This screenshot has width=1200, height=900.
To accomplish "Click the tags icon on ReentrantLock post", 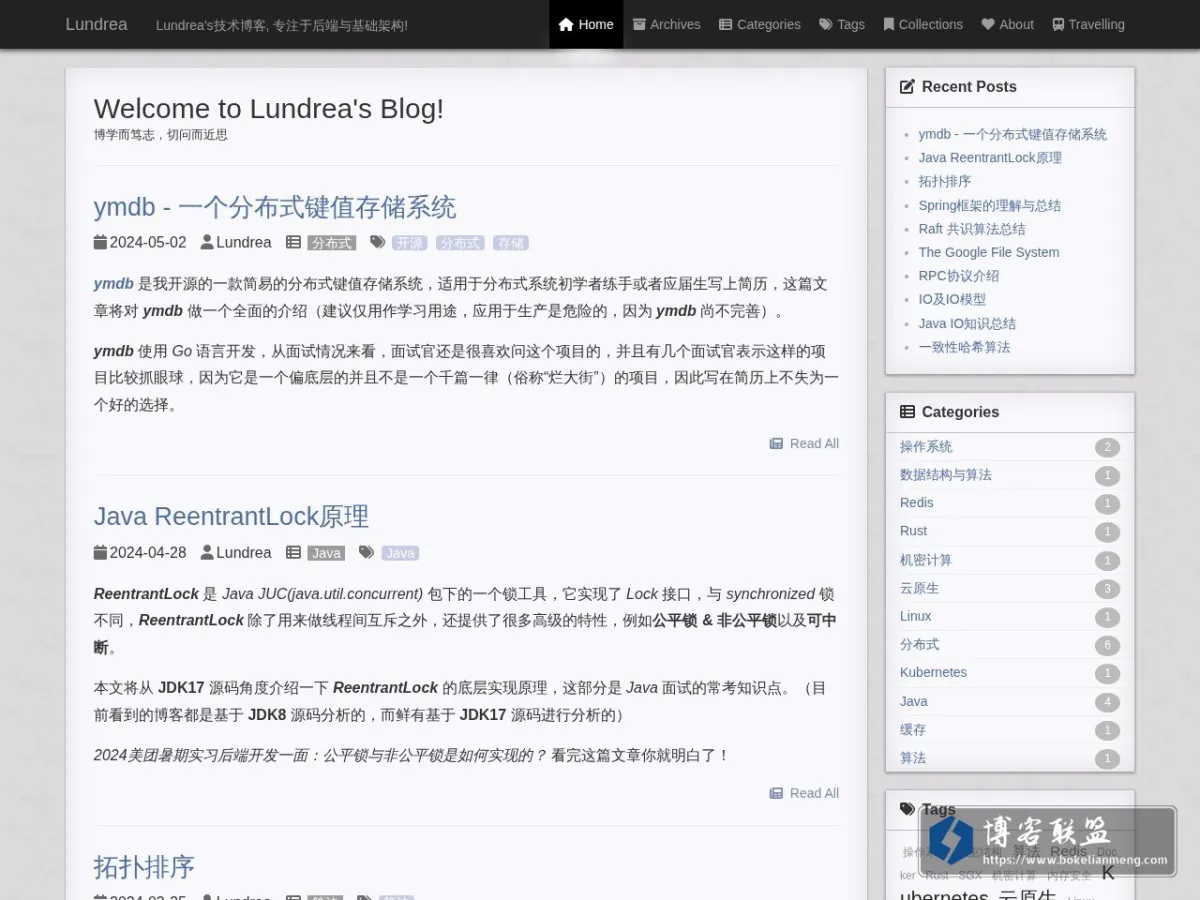I will (x=367, y=552).
